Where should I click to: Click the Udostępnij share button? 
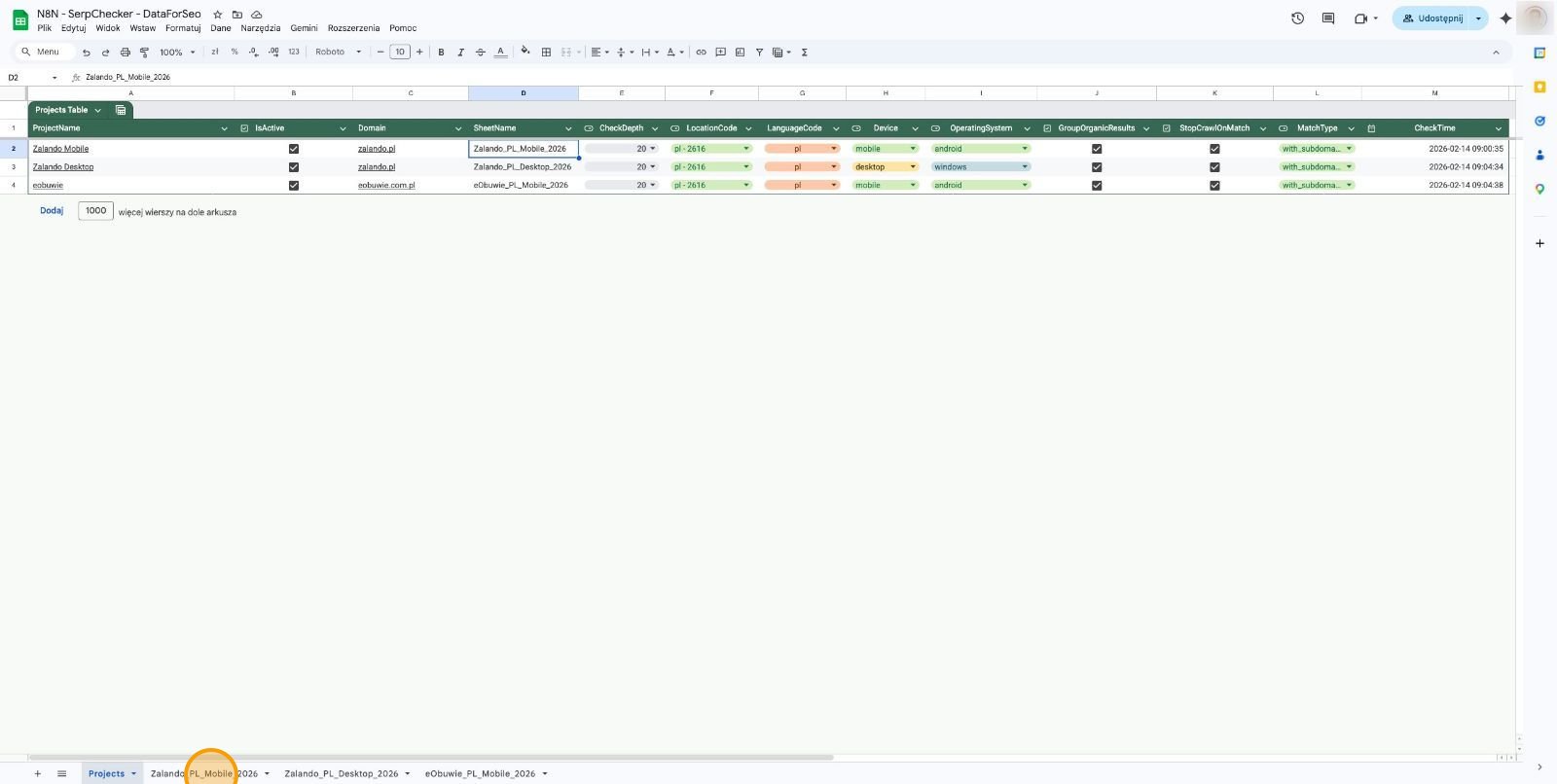coord(1432,18)
